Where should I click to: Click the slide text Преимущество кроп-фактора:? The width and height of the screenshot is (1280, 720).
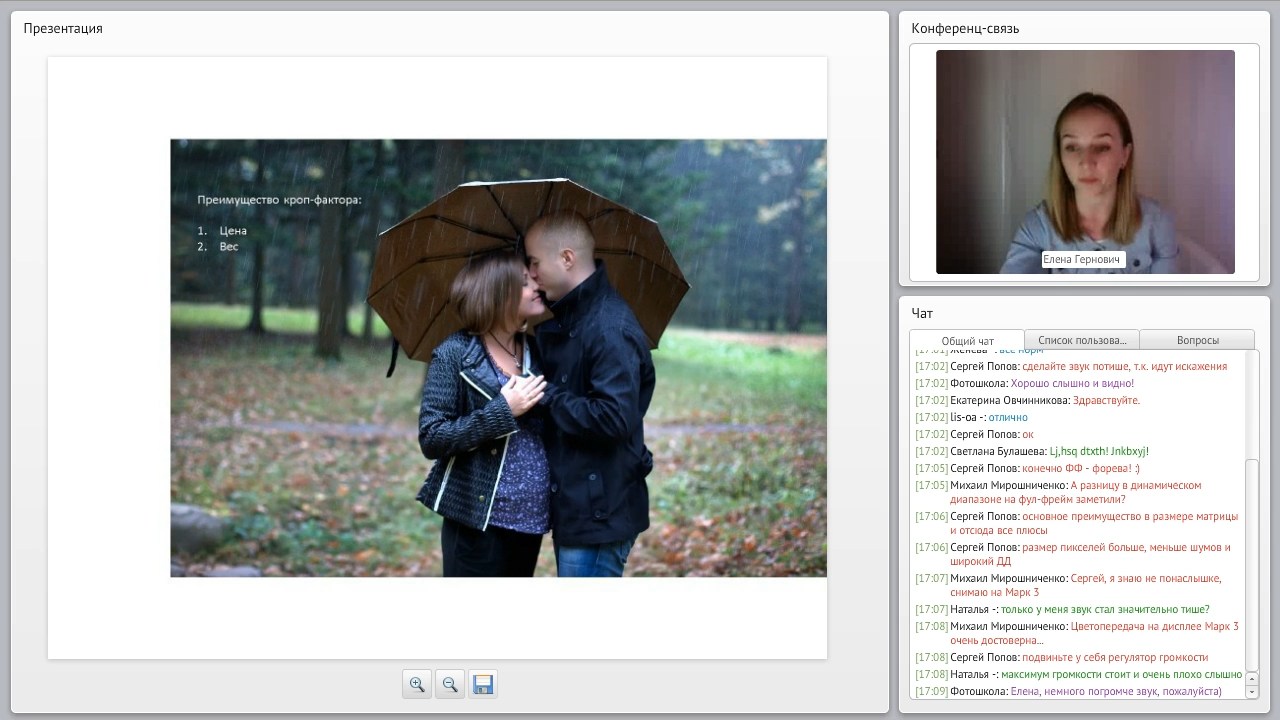tap(279, 200)
